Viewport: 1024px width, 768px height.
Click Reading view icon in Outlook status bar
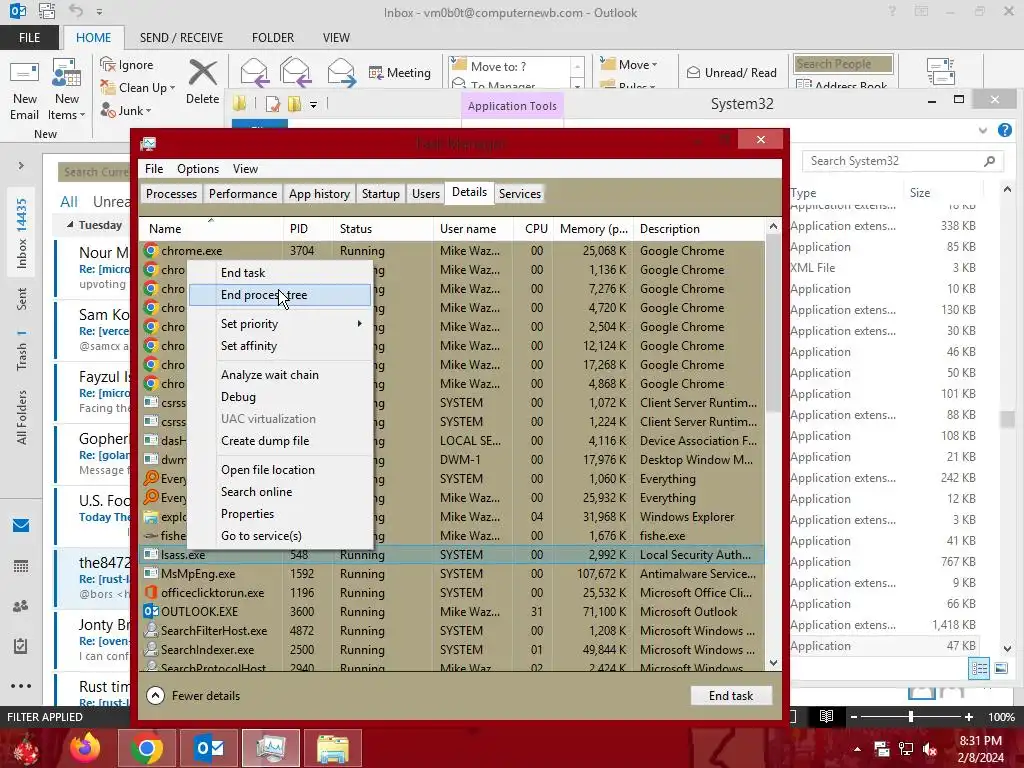pyautogui.click(x=826, y=716)
